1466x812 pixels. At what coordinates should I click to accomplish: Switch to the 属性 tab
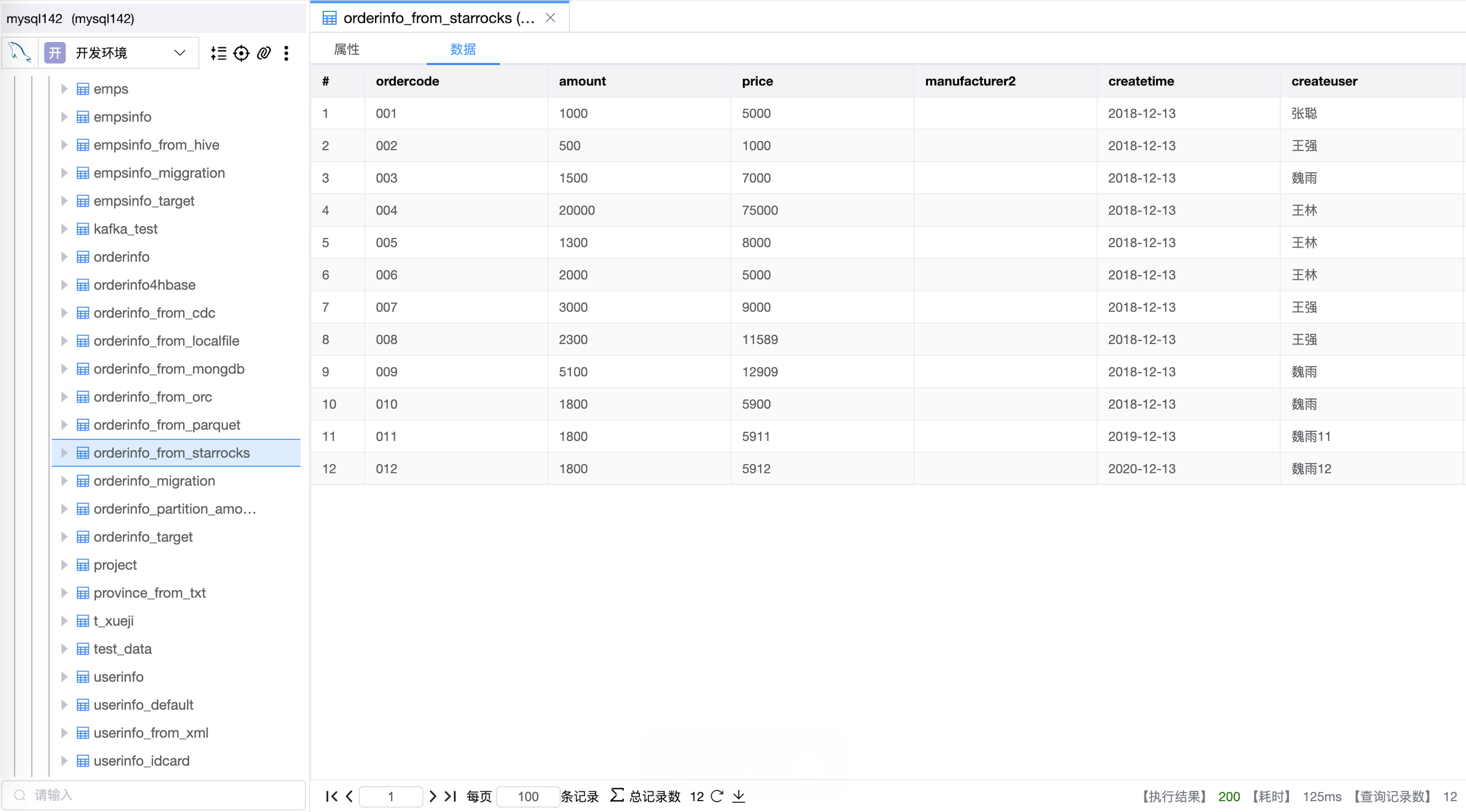coord(347,50)
